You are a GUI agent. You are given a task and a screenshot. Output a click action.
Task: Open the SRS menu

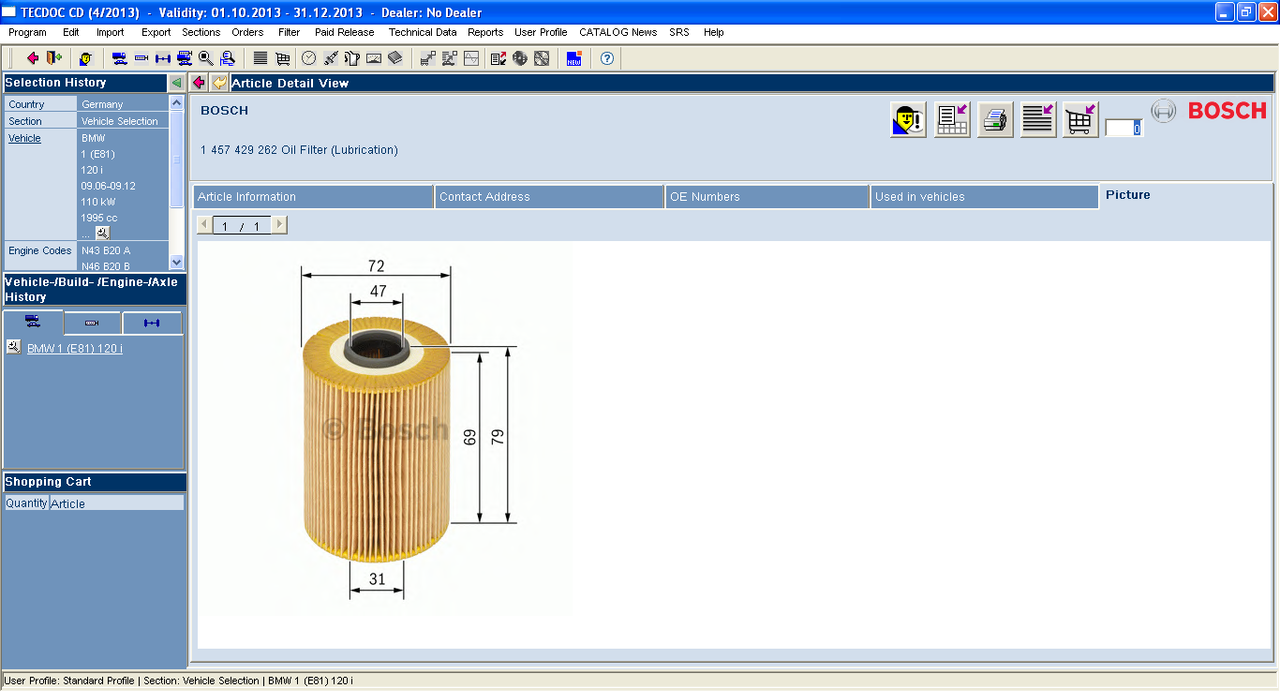[x=679, y=32]
